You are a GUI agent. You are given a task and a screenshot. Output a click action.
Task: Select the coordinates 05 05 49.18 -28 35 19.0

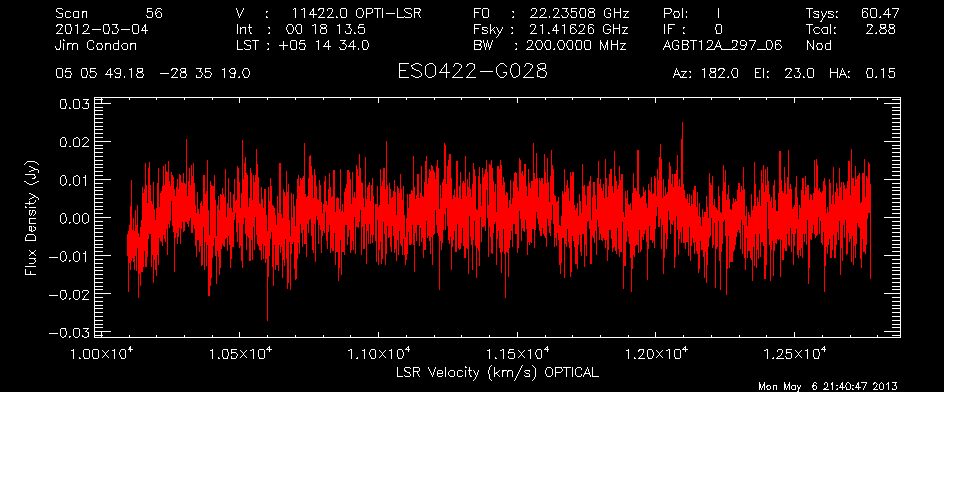(153, 74)
